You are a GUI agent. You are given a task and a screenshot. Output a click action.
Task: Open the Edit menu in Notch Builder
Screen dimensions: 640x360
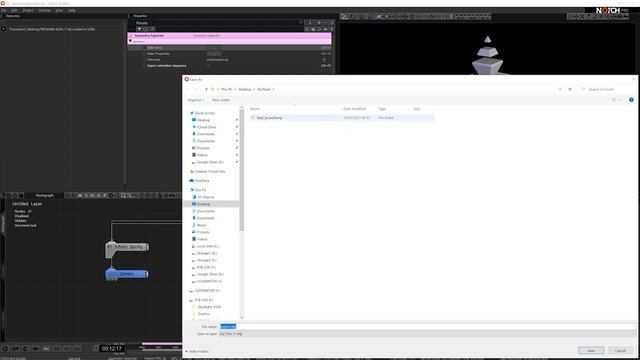[14, 10]
